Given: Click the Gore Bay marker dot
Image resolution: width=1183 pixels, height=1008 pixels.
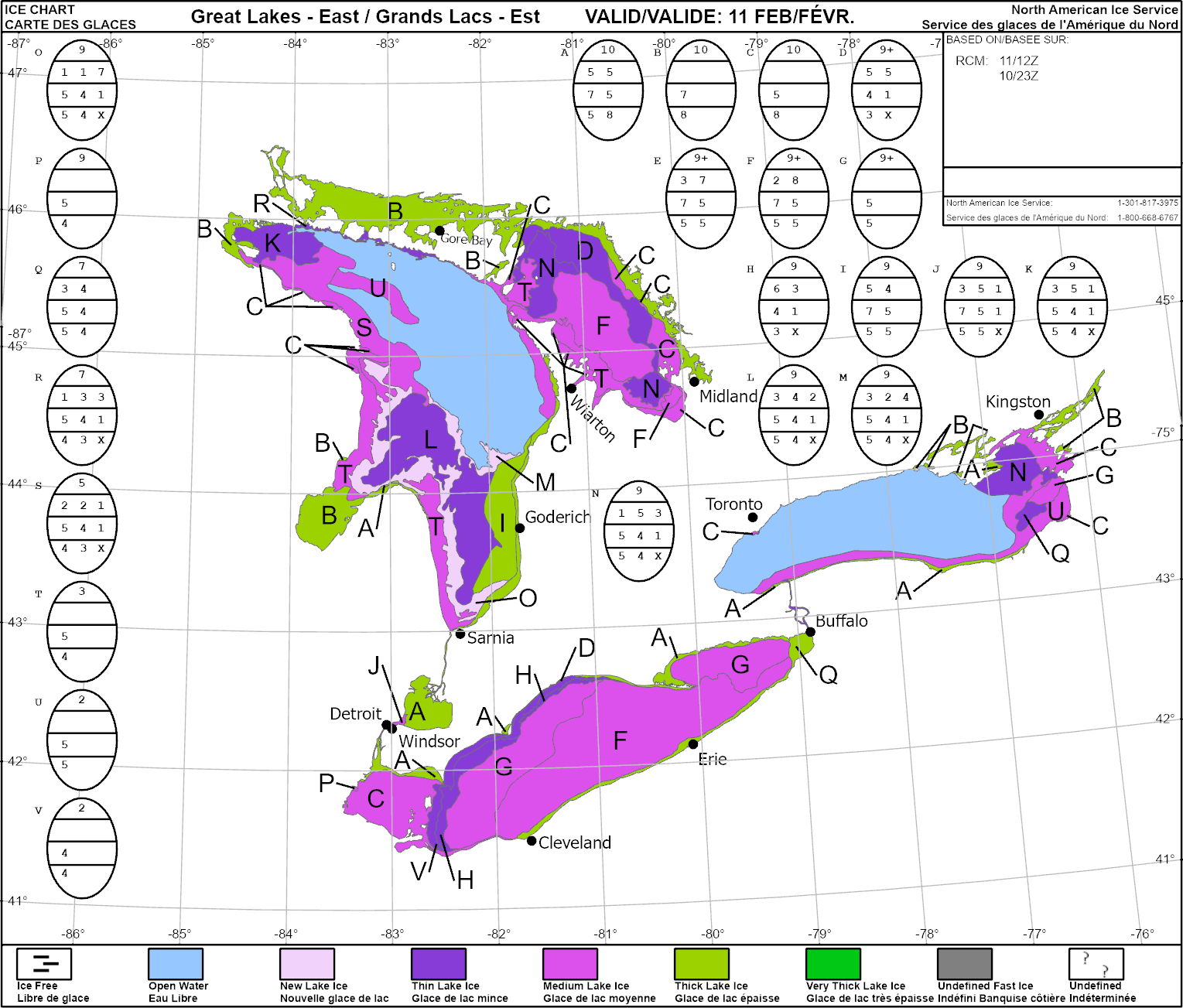Looking at the screenshot, I should (439, 231).
